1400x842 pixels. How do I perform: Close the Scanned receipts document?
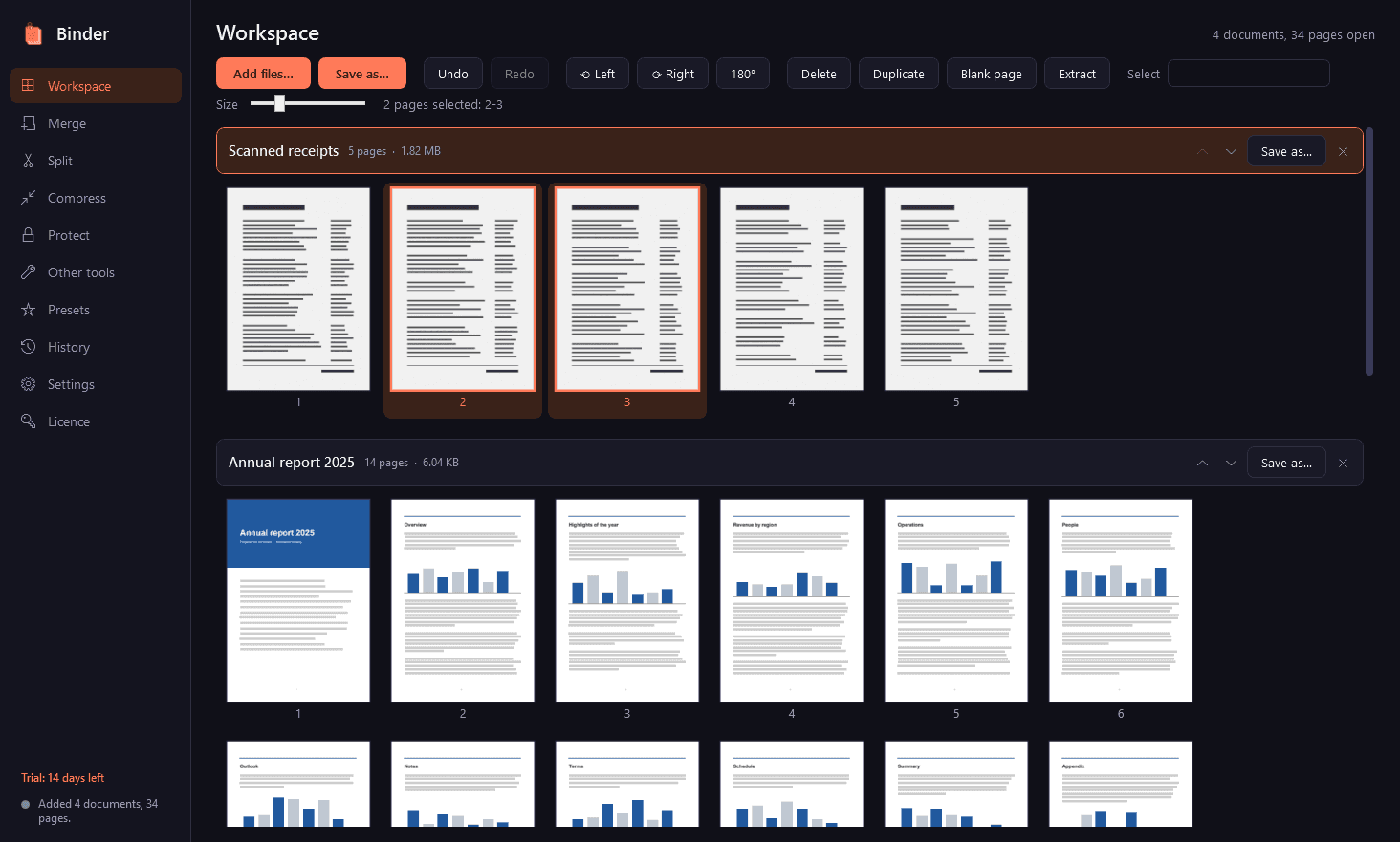coord(1344,151)
